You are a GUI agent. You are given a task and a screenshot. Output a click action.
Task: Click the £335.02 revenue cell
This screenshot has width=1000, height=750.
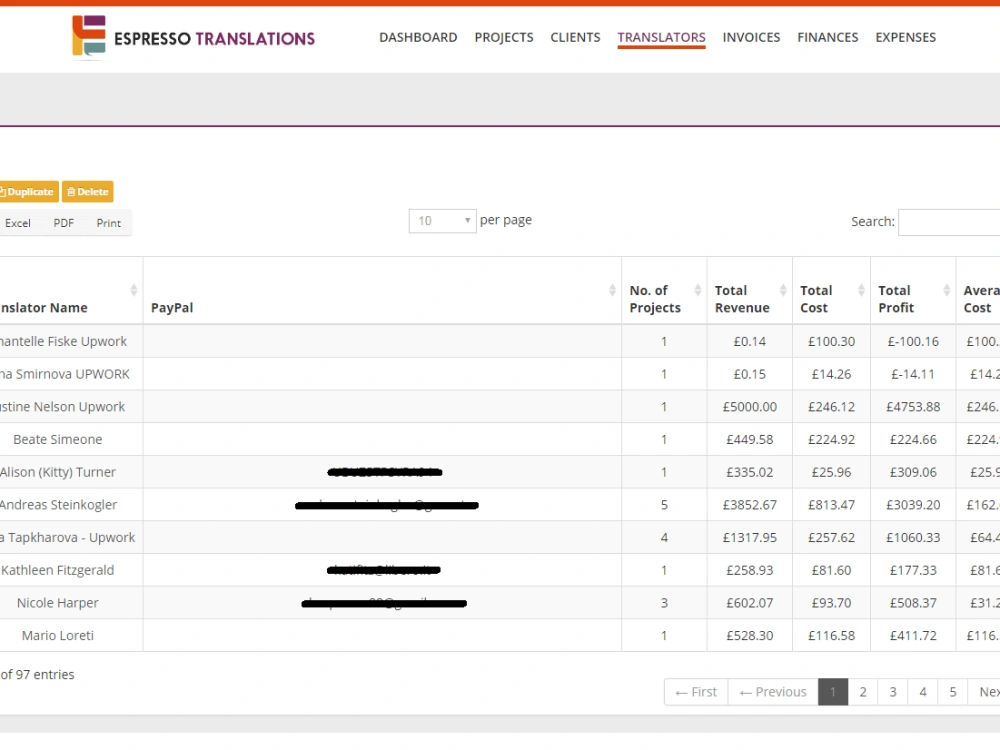pyautogui.click(x=749, y=472)
